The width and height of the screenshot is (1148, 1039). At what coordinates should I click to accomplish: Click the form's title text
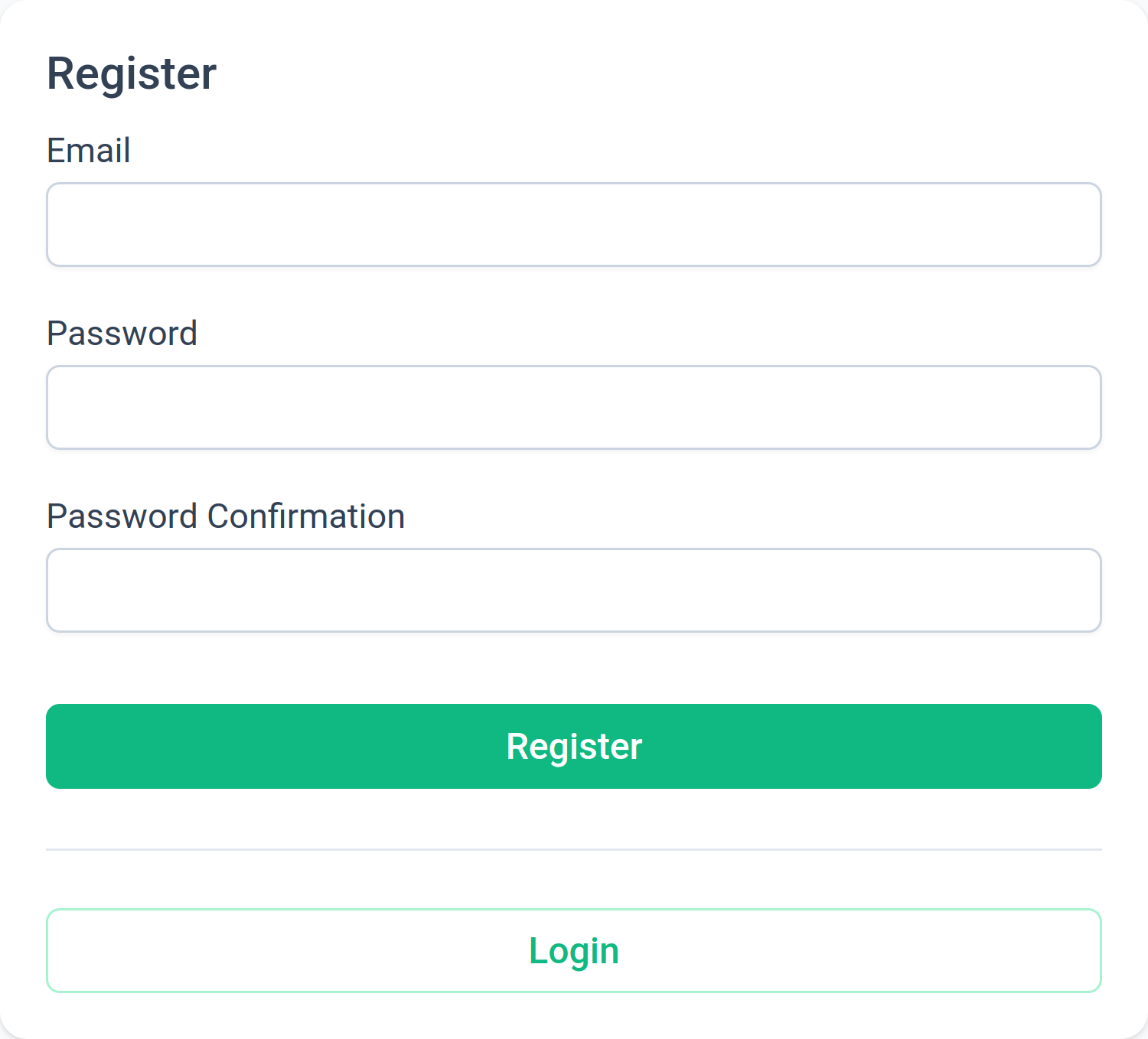131,73
